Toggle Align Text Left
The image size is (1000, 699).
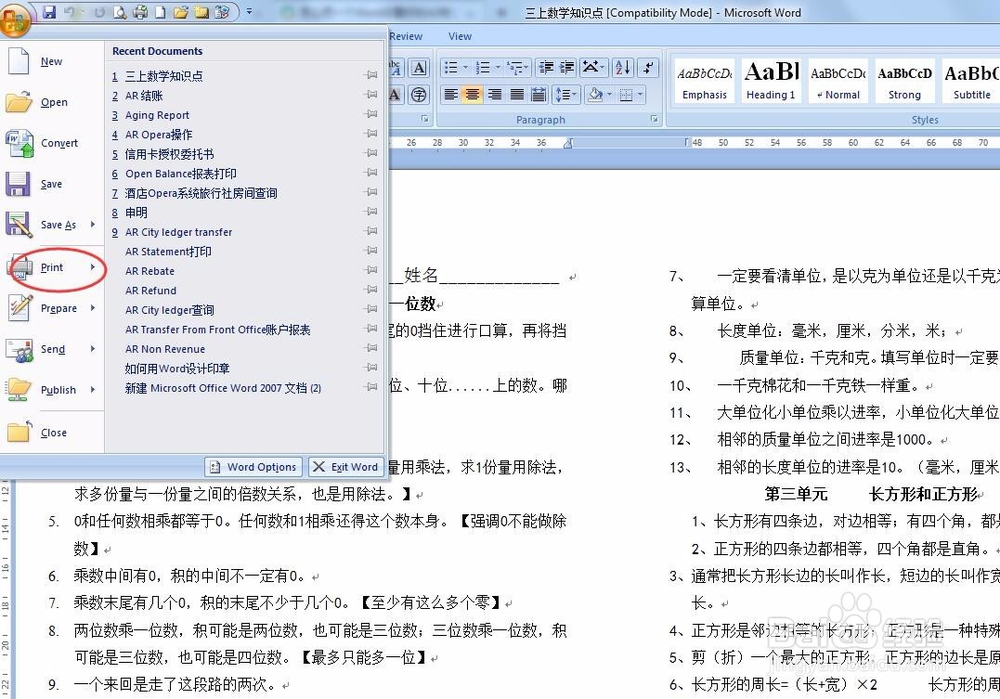451,95
